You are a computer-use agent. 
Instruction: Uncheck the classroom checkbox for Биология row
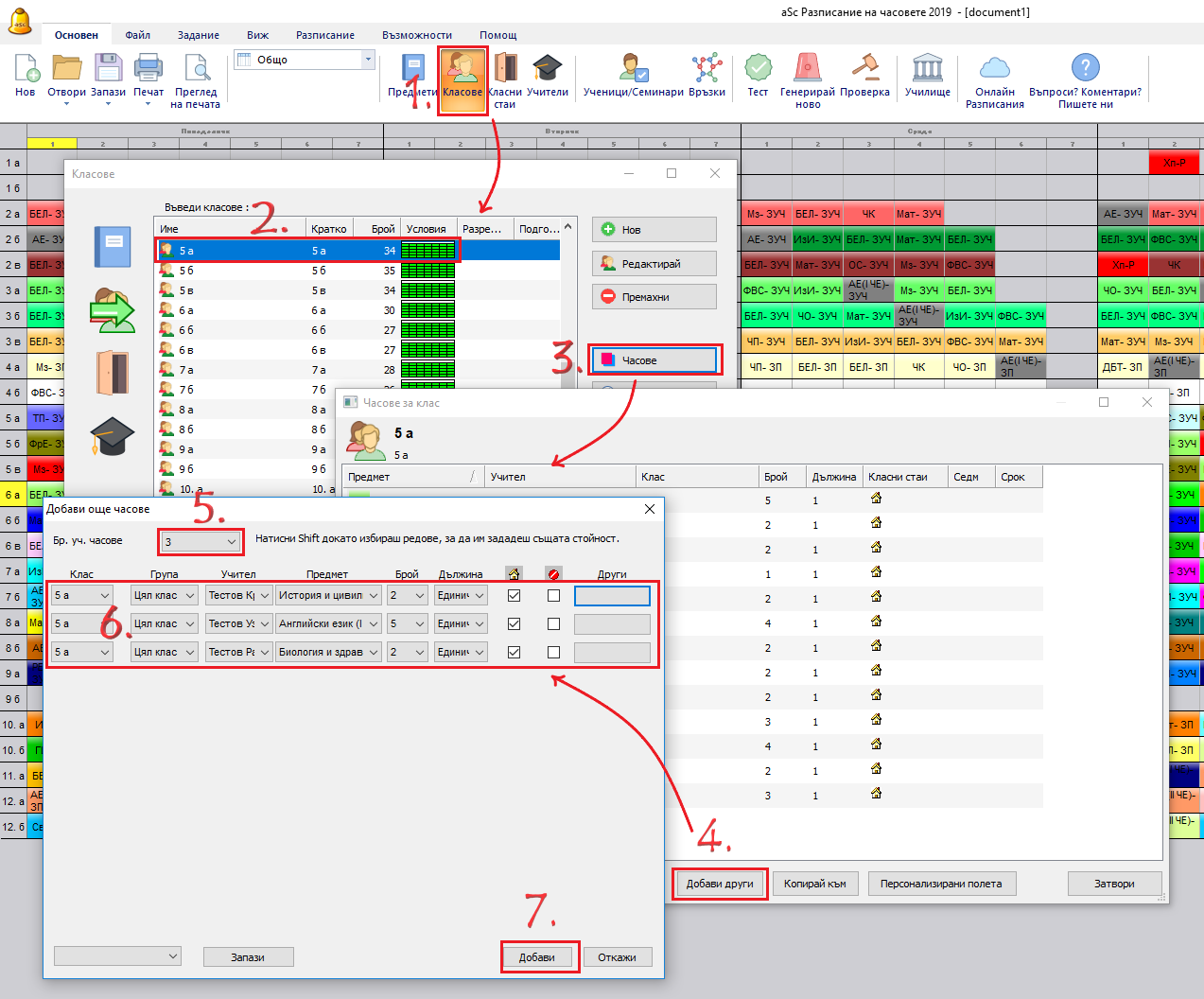515,653
